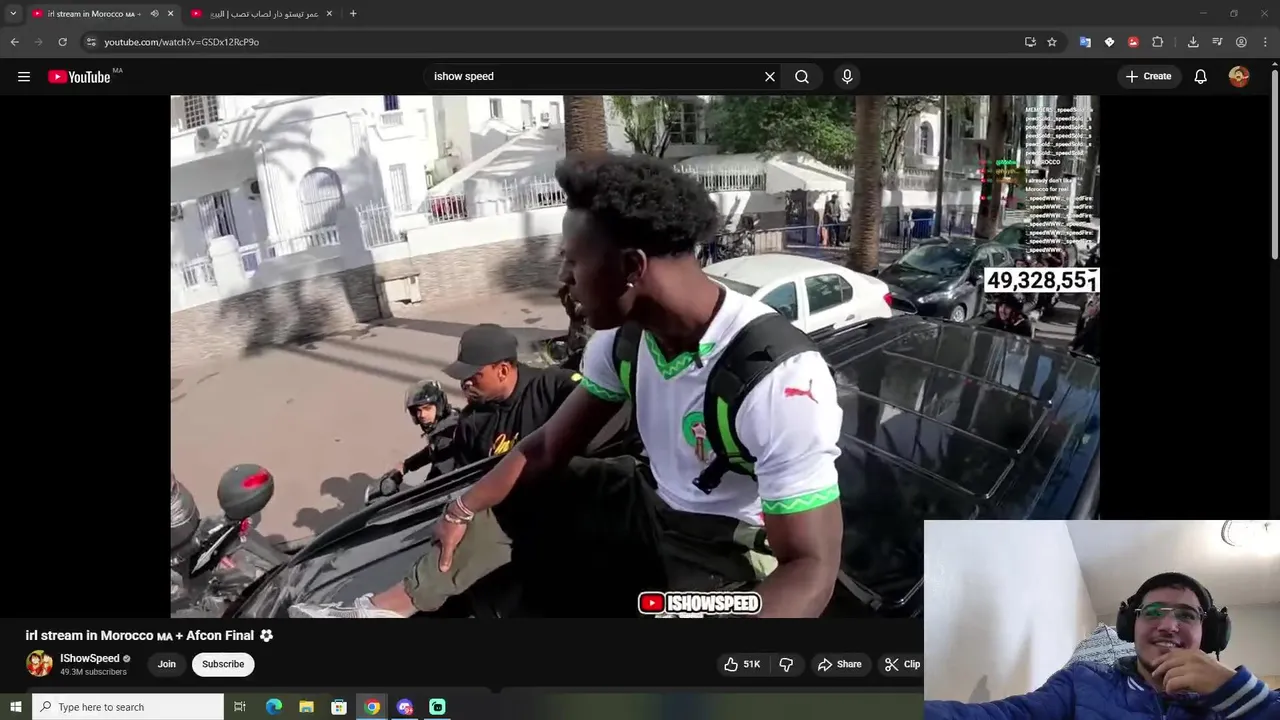The image size is (1280, 720).
Task: Open the translate extension icon
Action: point(1085,42)
